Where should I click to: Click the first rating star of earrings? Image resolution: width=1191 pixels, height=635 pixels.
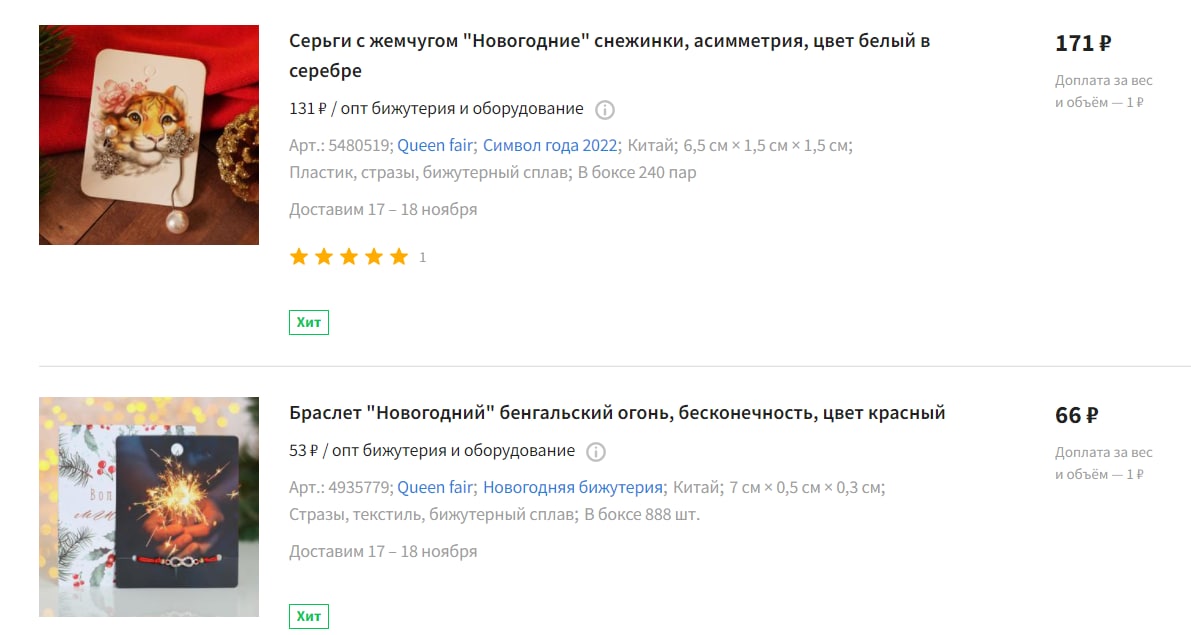click(299, 257)
